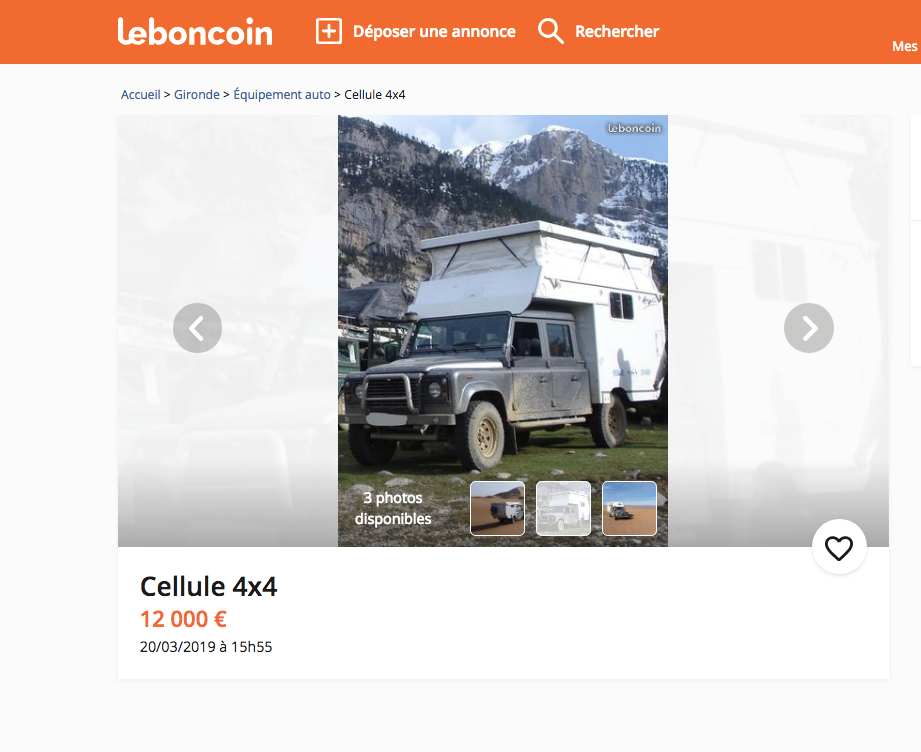Viewport: 921px width, 752px height.
Task: Show next photo with right arrow
Action: (x=809, y=328)
